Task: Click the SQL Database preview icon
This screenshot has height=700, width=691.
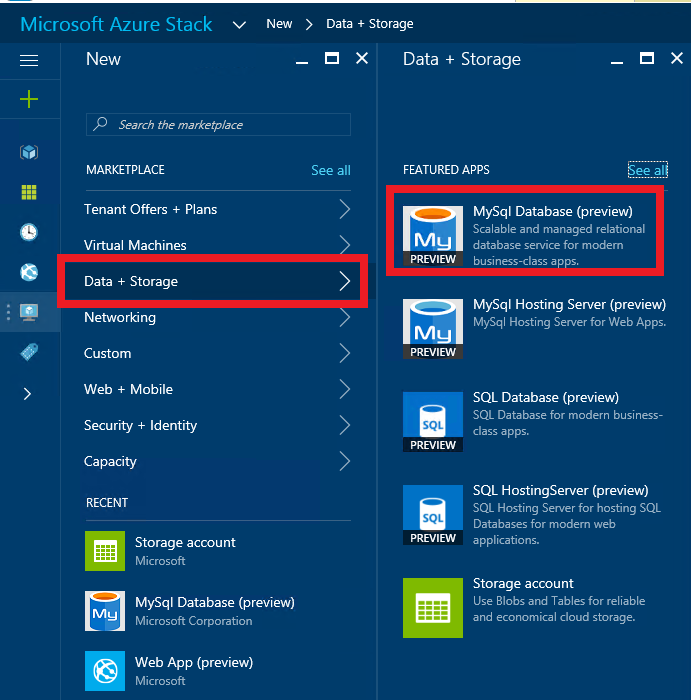Action: [433, 422]
